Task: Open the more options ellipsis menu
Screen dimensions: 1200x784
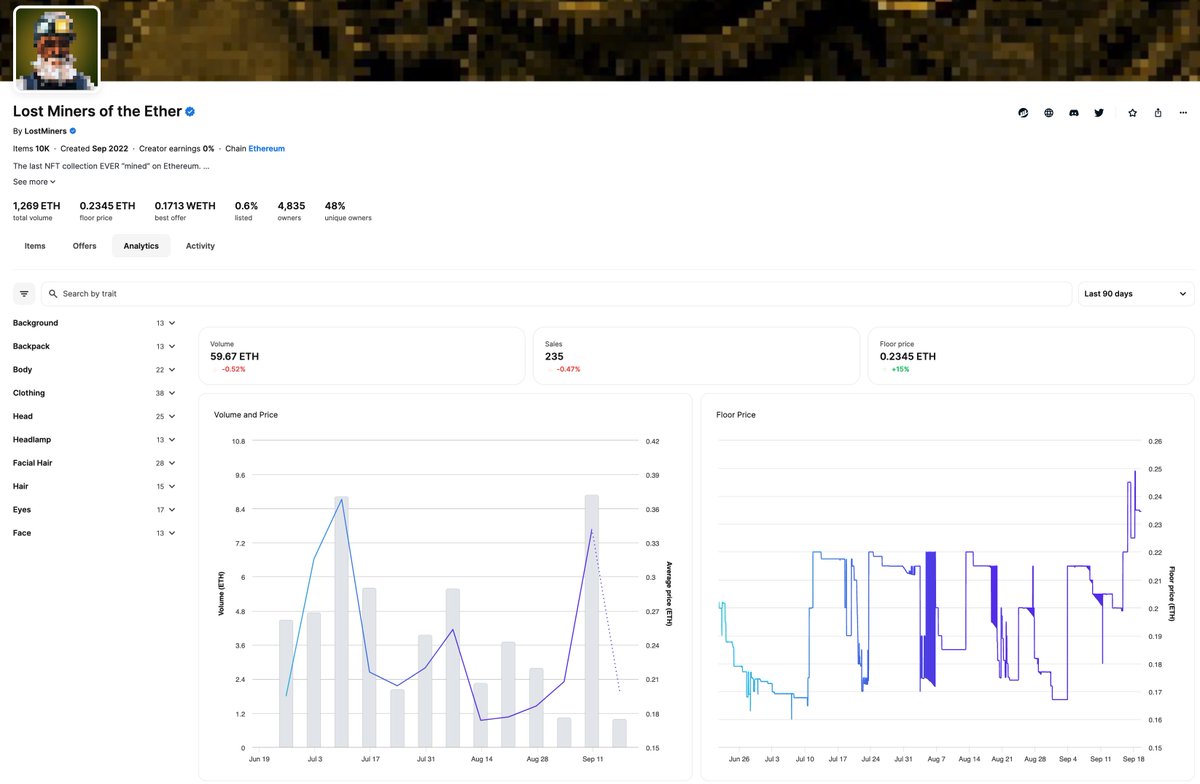Action: (x=1182, y=113)
